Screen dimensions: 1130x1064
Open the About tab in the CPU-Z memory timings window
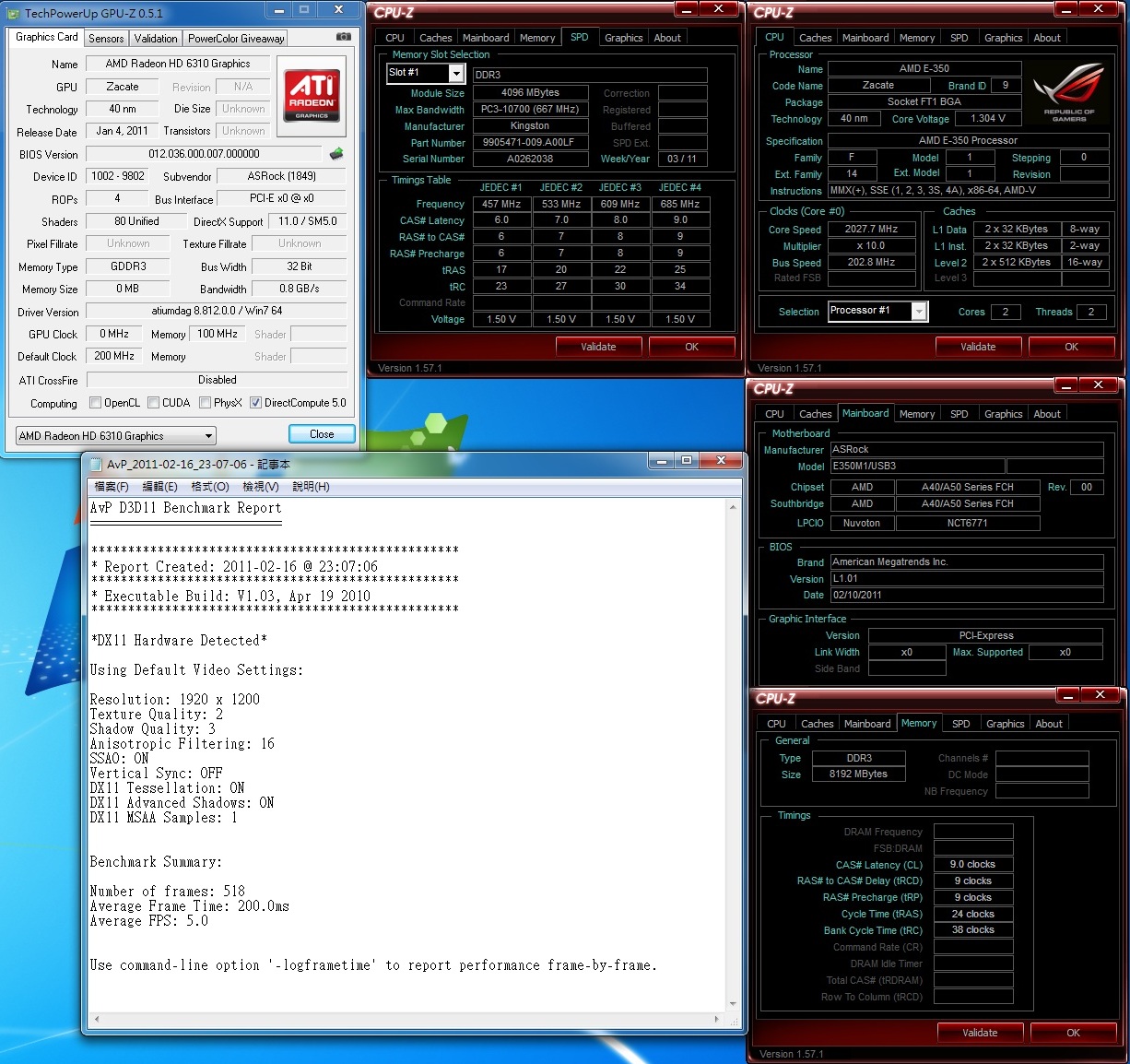coord(1049,724)
